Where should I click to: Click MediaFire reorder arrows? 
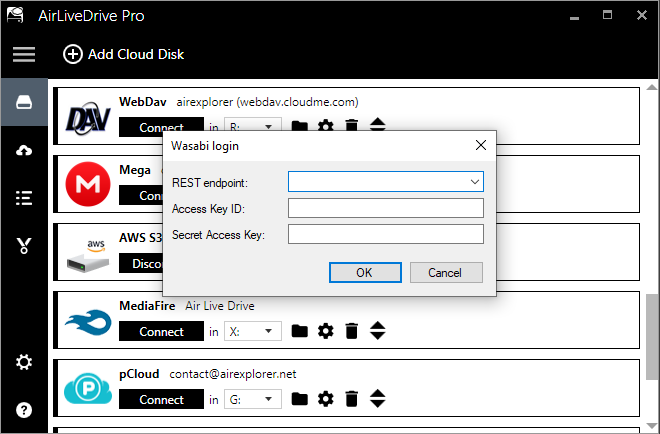(378, 330)
